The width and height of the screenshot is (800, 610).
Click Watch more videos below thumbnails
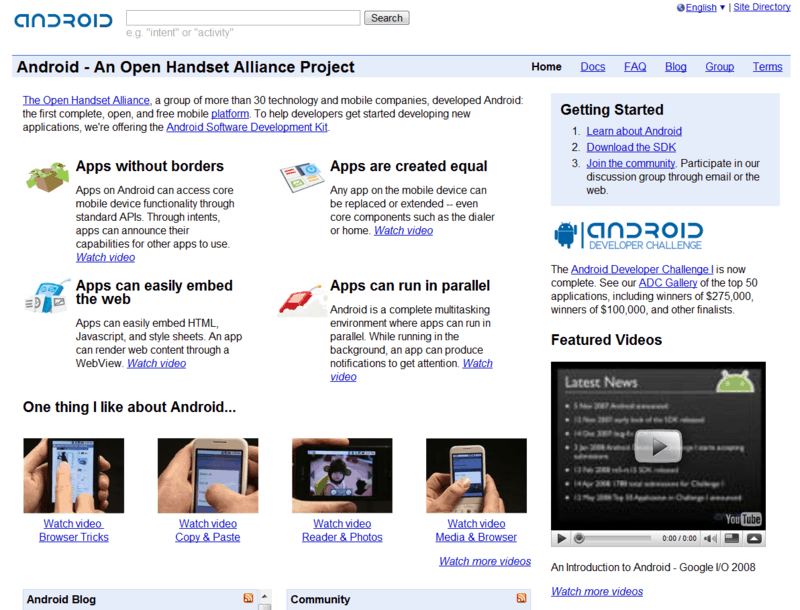tap(485, 561)
